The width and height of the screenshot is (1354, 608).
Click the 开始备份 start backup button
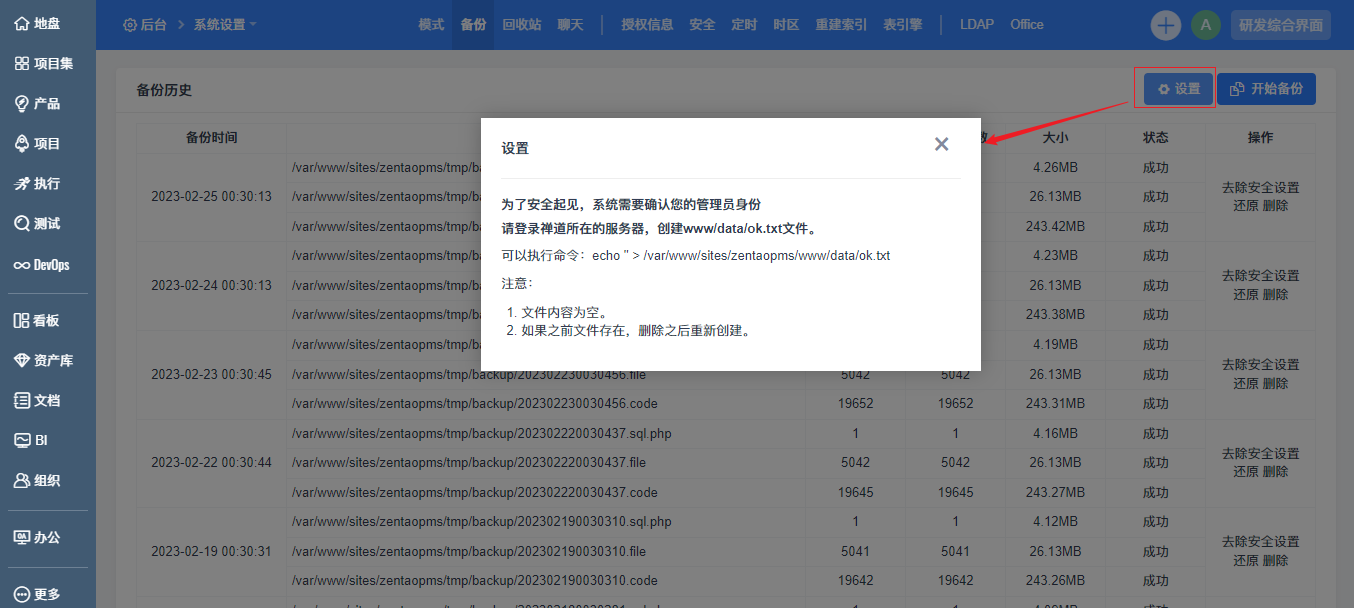pos(1266,89)
